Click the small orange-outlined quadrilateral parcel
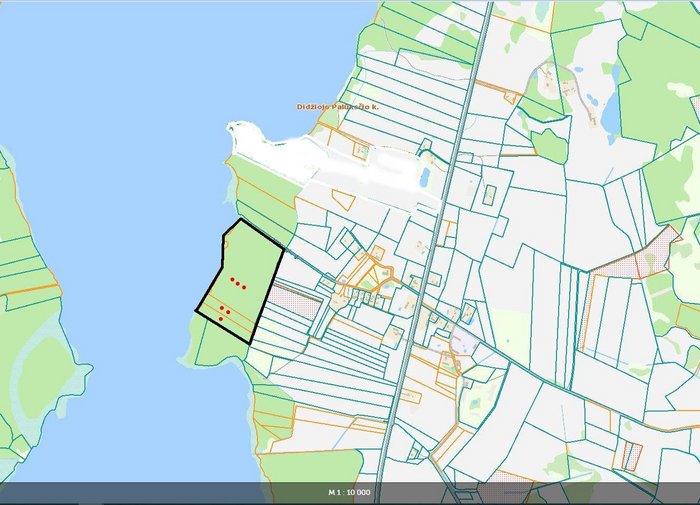This screenshot has width=700, height=505. (x=343, y=199)
